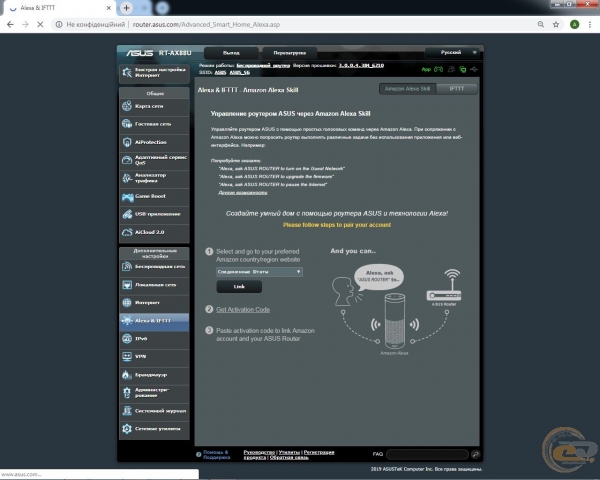Image resolution: width=600 pixels, height=480 pixels.
Task: Click the Link button
Action: pyautogui.click(x=239, y=287)
